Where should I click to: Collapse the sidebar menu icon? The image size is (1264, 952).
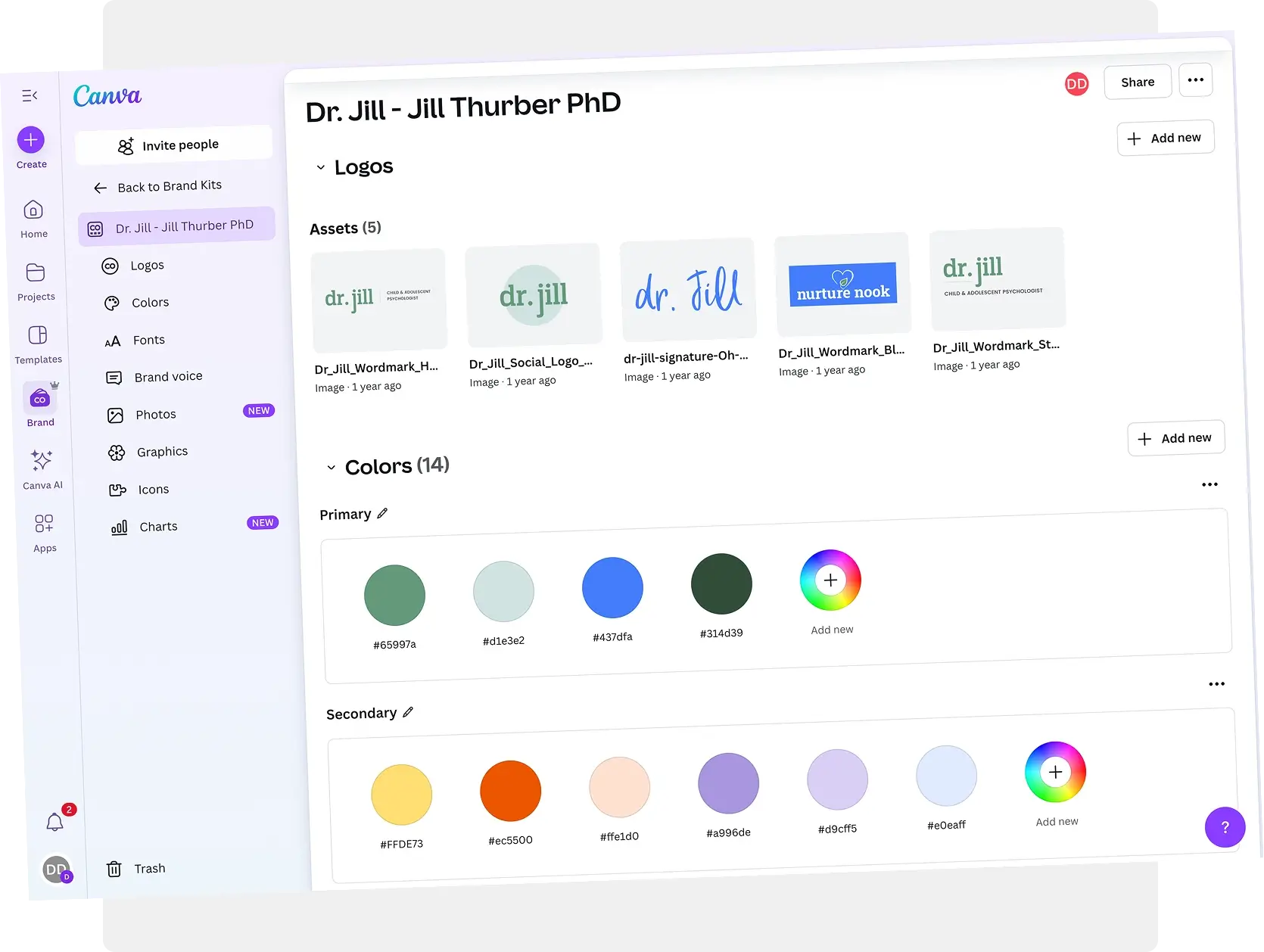(x=30, y=95)
